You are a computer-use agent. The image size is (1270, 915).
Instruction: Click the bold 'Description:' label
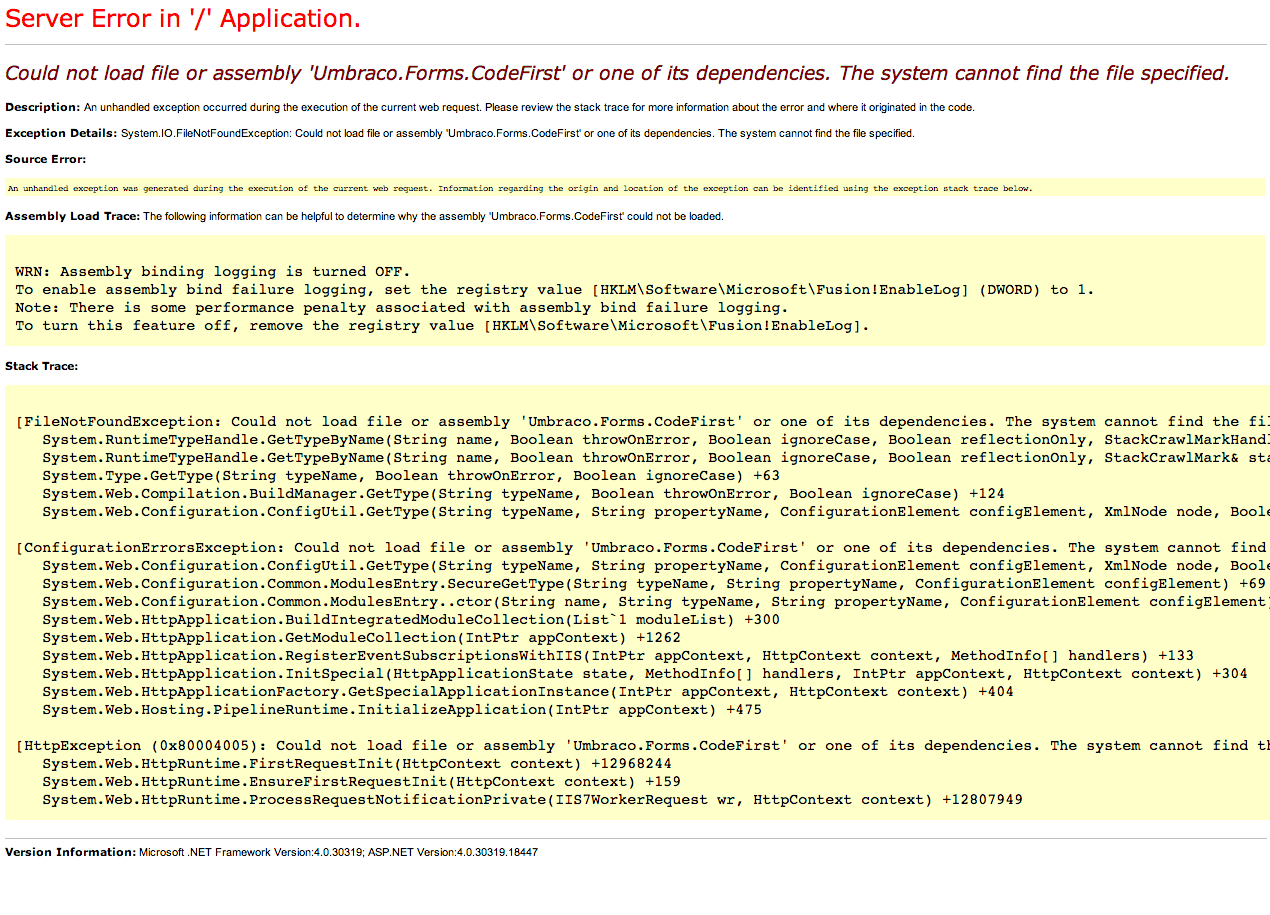click(x=42, y=107)
